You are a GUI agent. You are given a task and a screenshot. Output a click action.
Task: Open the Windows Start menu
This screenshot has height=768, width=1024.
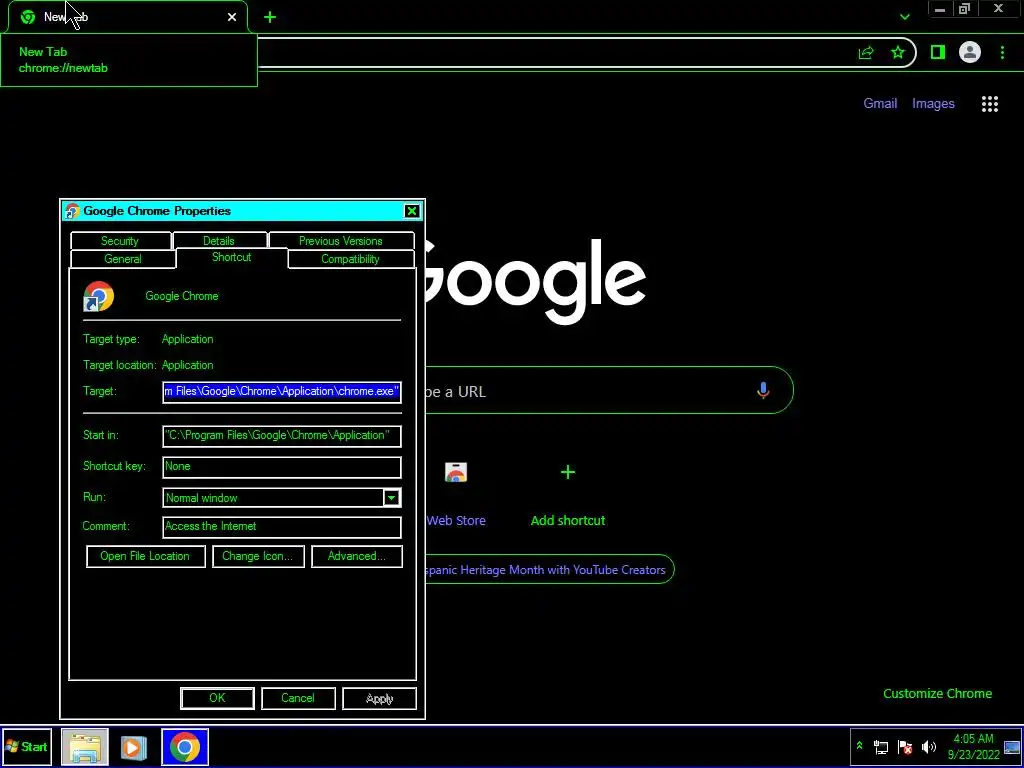pyautogui.click(x=26, y=746)
